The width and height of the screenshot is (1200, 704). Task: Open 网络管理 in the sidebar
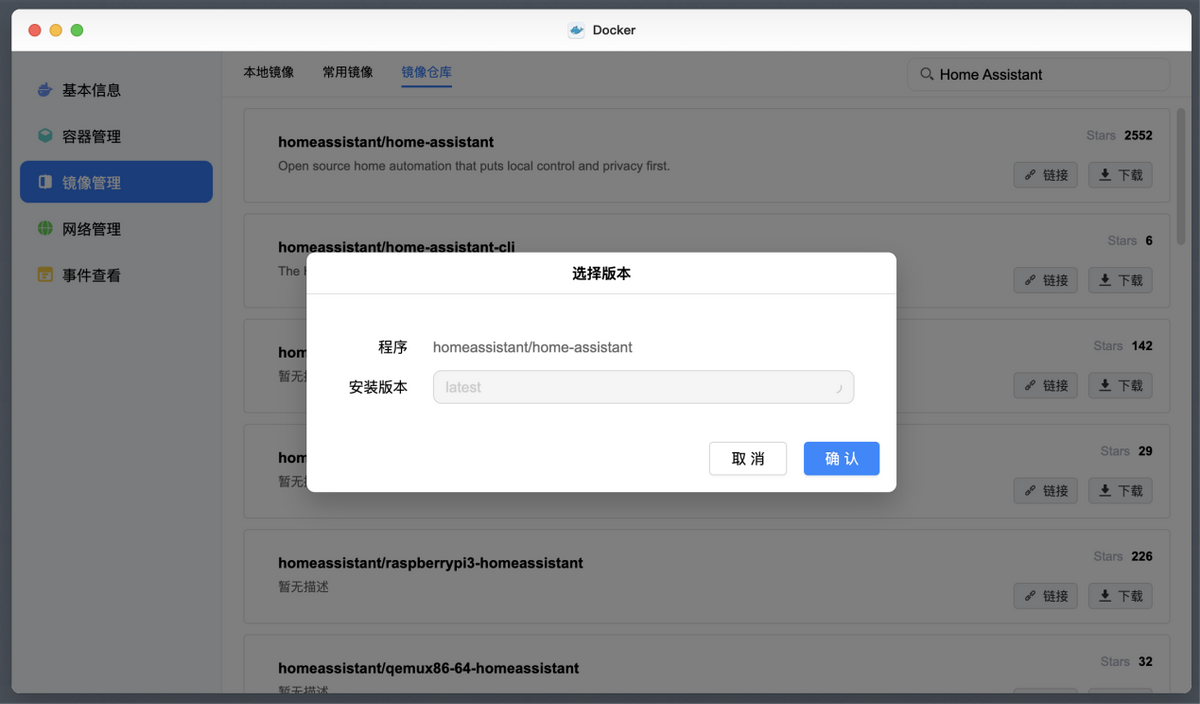click(x=116, y=229)
